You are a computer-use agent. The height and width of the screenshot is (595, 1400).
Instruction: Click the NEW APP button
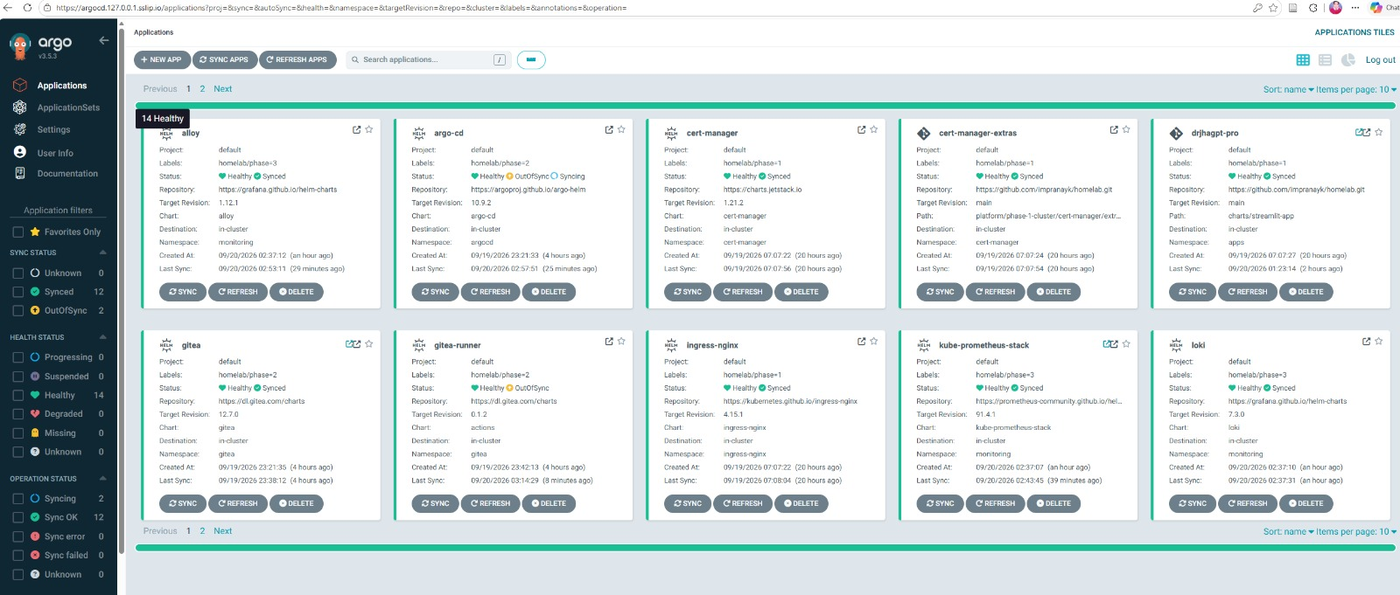tap(162, 60)
